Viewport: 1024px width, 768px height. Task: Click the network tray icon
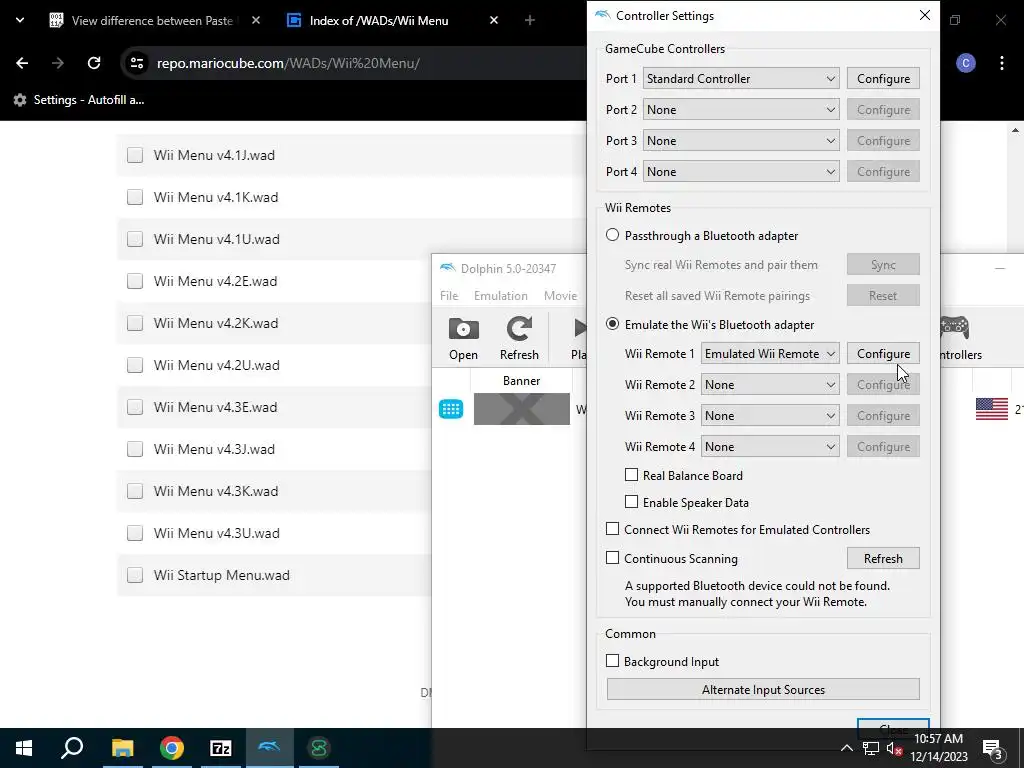pos(871,749)
